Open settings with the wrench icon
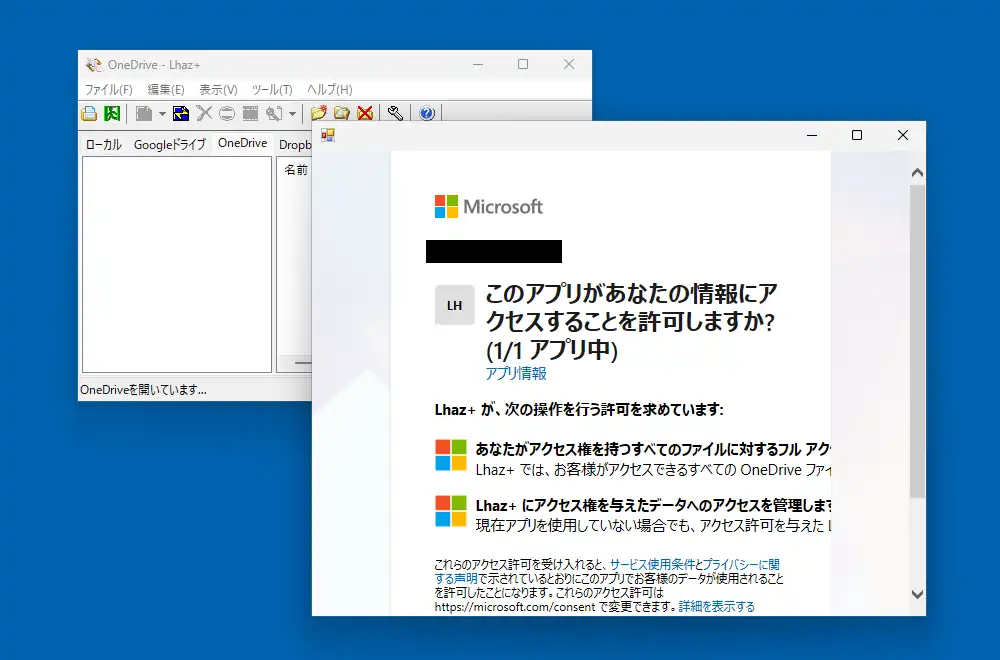The width and height of the screenshot is (1000, 660). coord(396,114)
